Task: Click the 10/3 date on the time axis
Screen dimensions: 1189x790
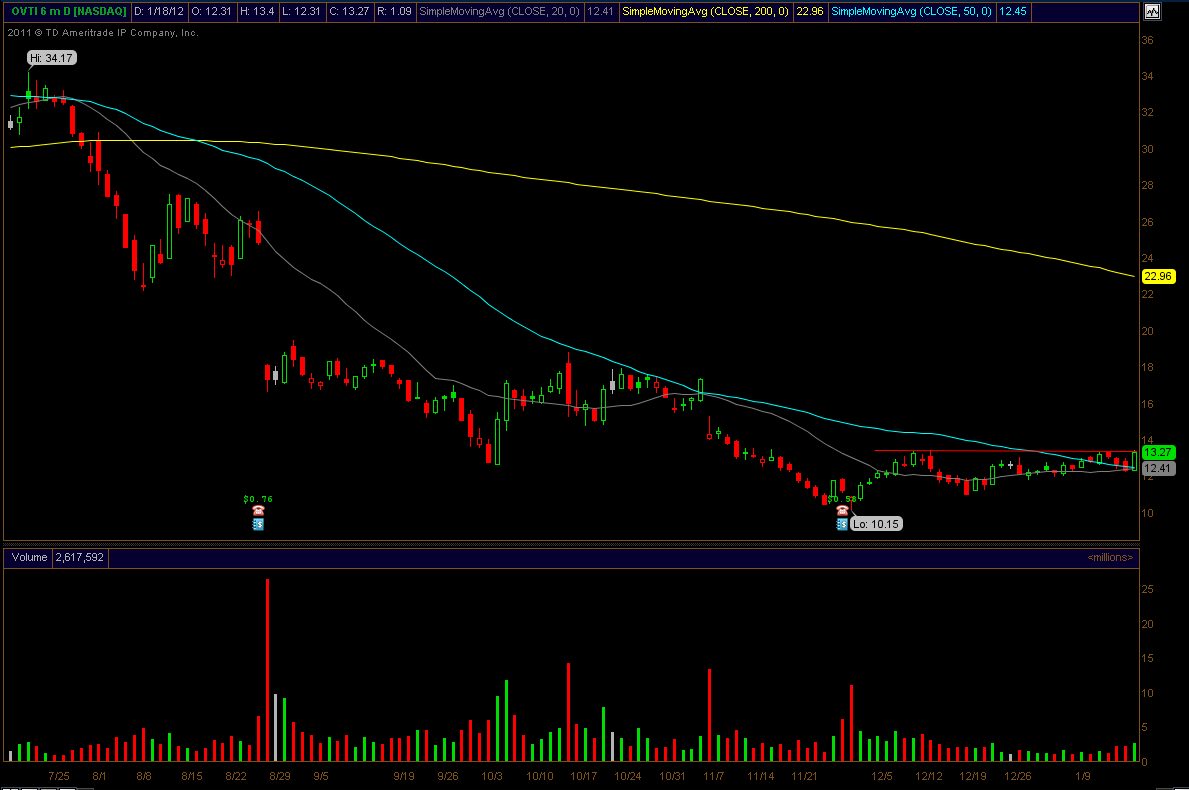Action: coord(492,776)
